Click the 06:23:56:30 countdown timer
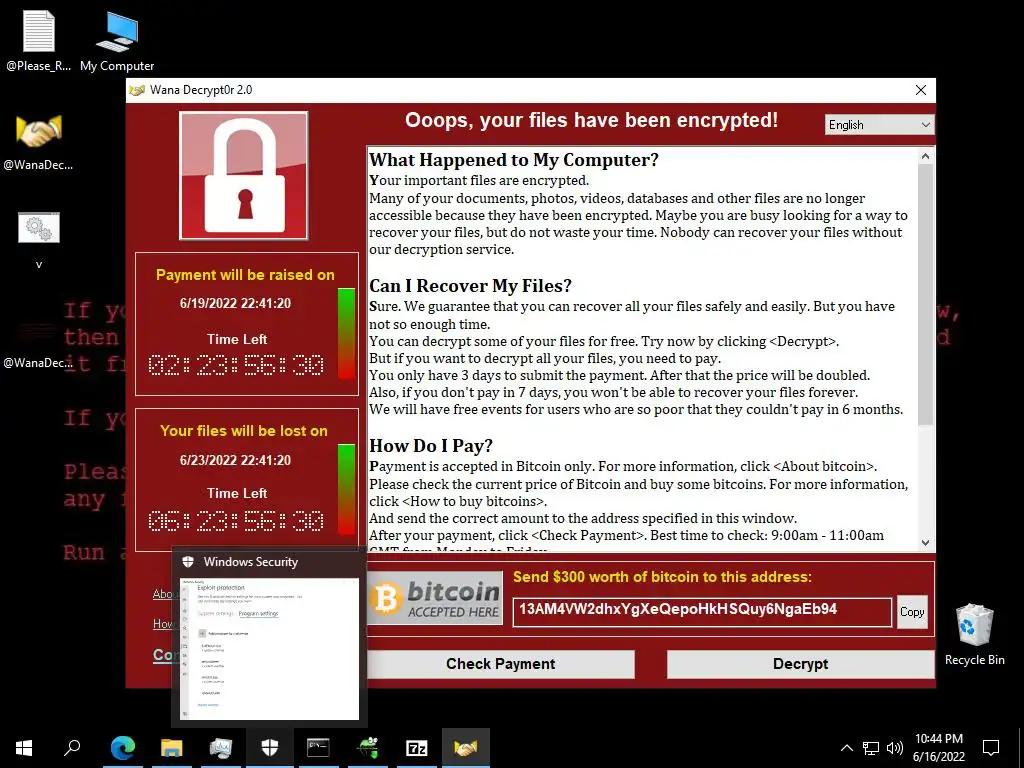The height and width of the screenshot is (768, 1024). click(236, 520)
